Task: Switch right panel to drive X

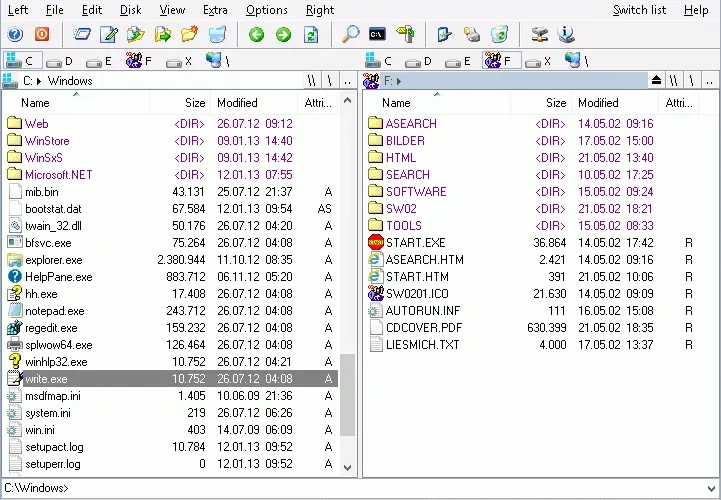Action: coord(538,61)
